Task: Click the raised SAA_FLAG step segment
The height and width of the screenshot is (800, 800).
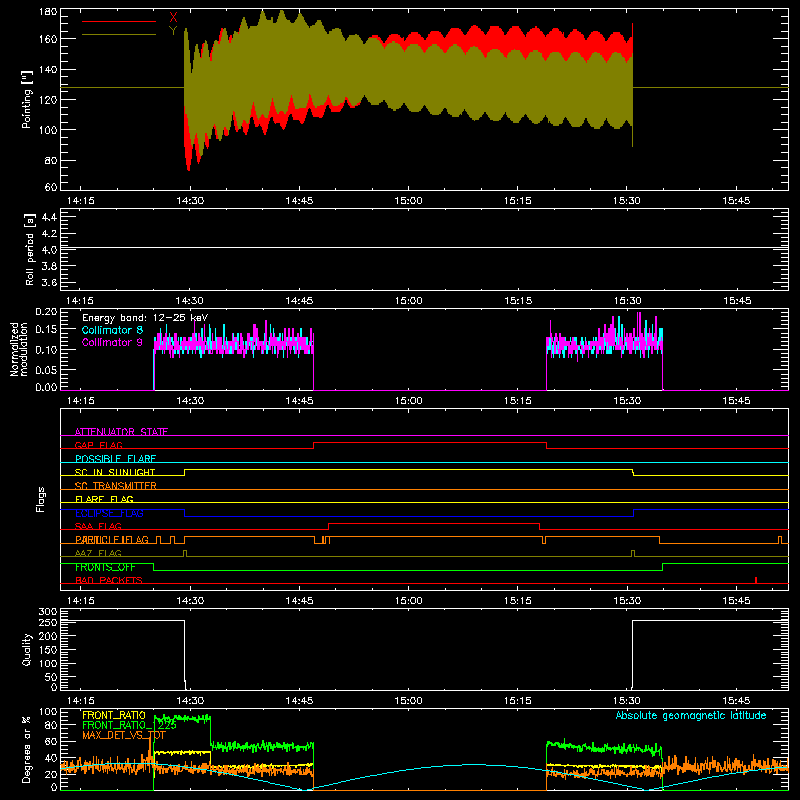Action: point(434,523)
